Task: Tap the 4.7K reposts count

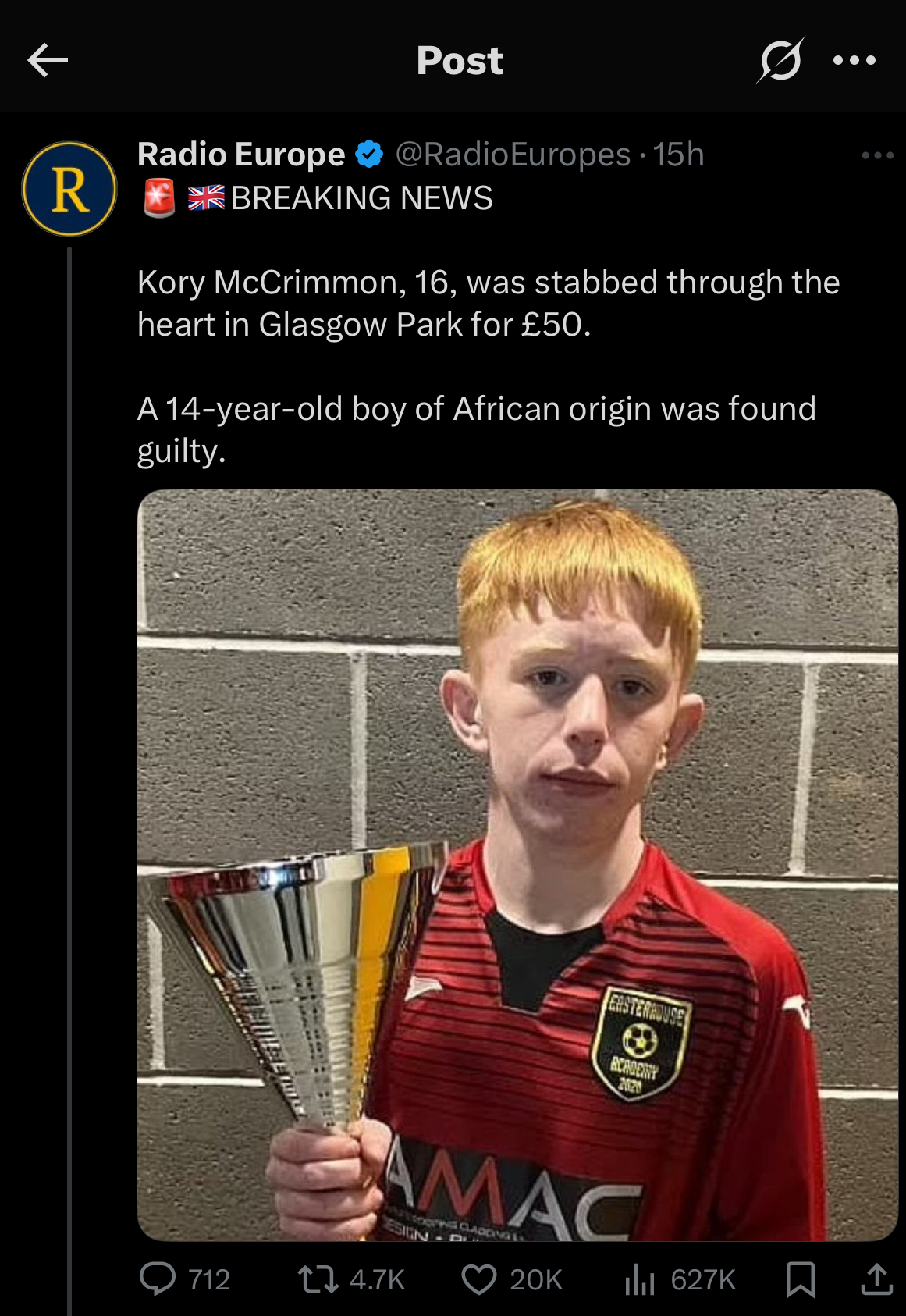Action: click(377, 1280)
